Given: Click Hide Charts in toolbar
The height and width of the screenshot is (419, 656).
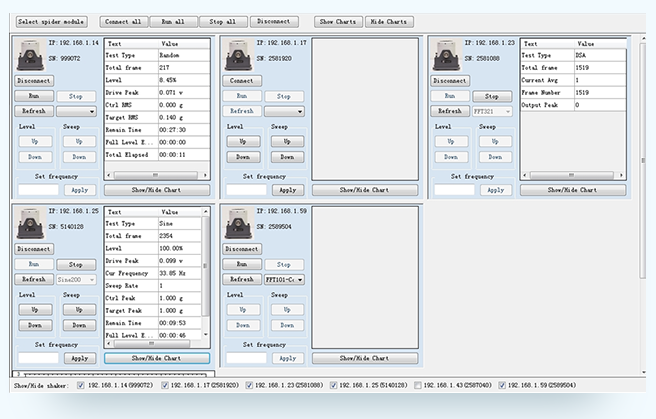Looking at the screenshot, I should coord(389,22).
